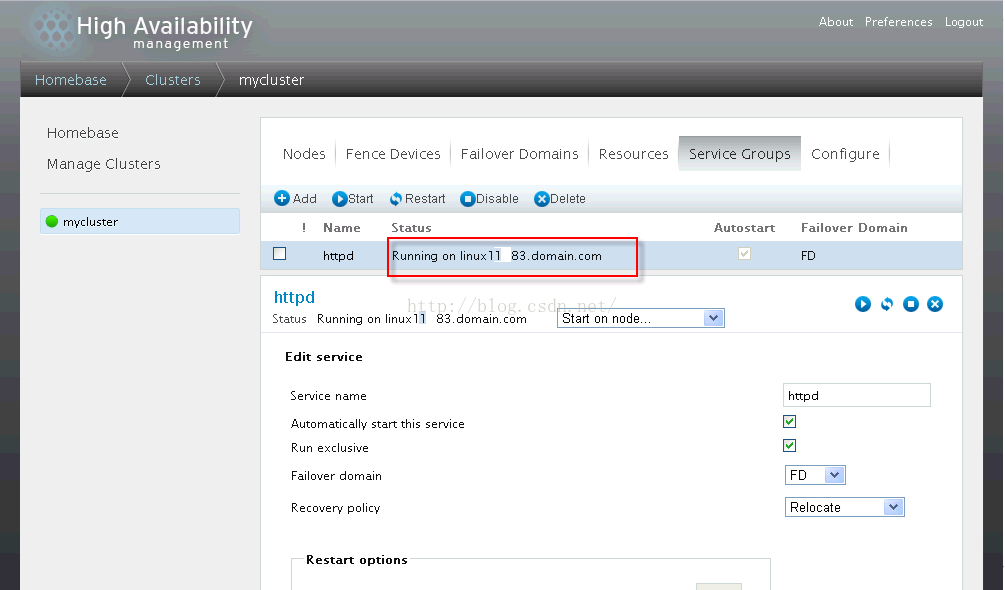Viewport: 1005px width, 590px height.
Task: Toggle the httpd Autostart checkbox in table
Action: coord(744,254)
